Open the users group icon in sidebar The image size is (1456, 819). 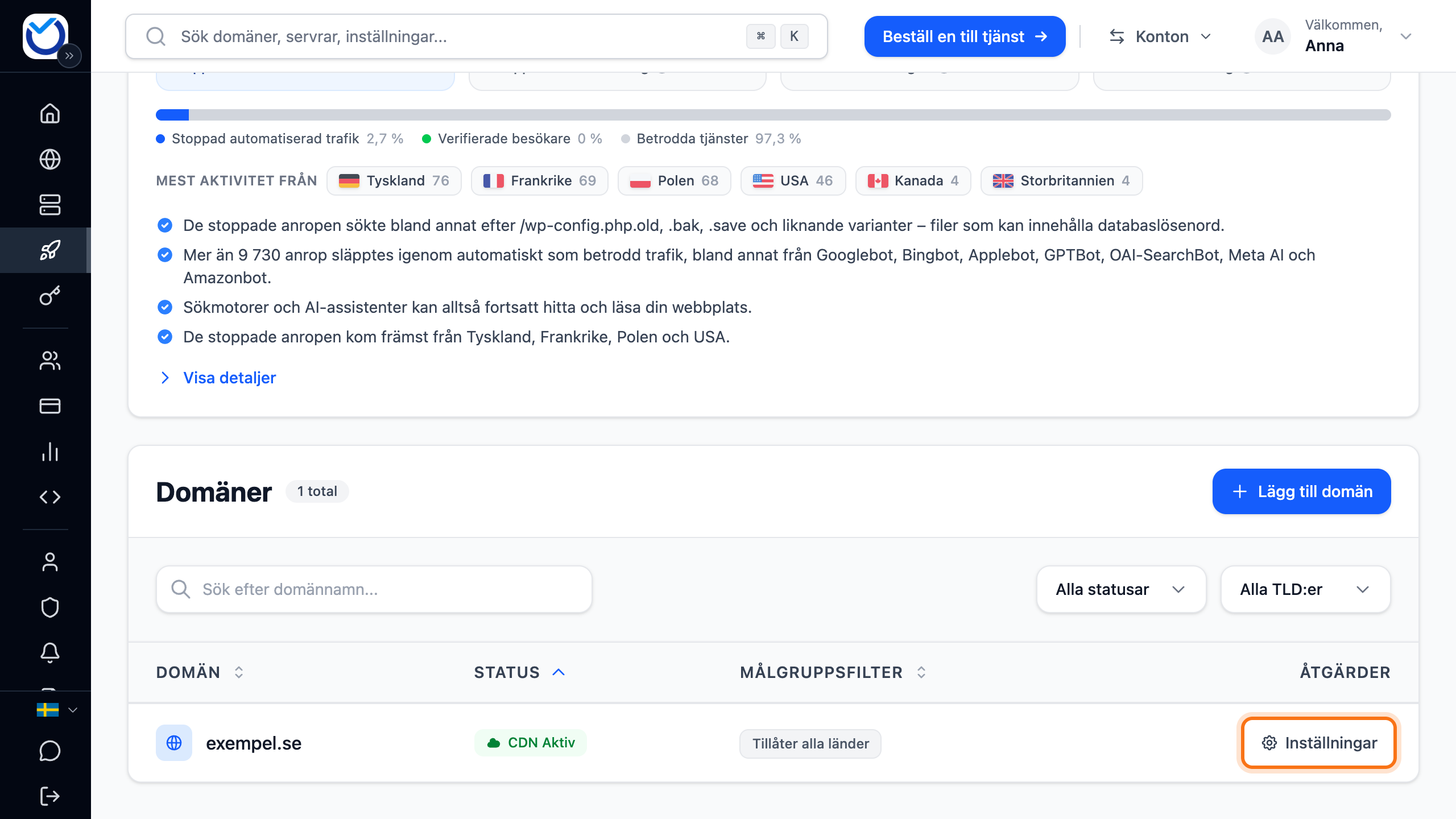pyautogui.click(x=50, y=361)
